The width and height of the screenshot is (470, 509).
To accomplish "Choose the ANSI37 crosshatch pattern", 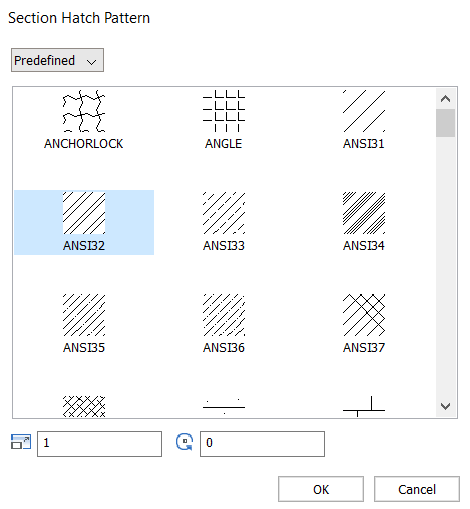I will click(x=364, y=324).
